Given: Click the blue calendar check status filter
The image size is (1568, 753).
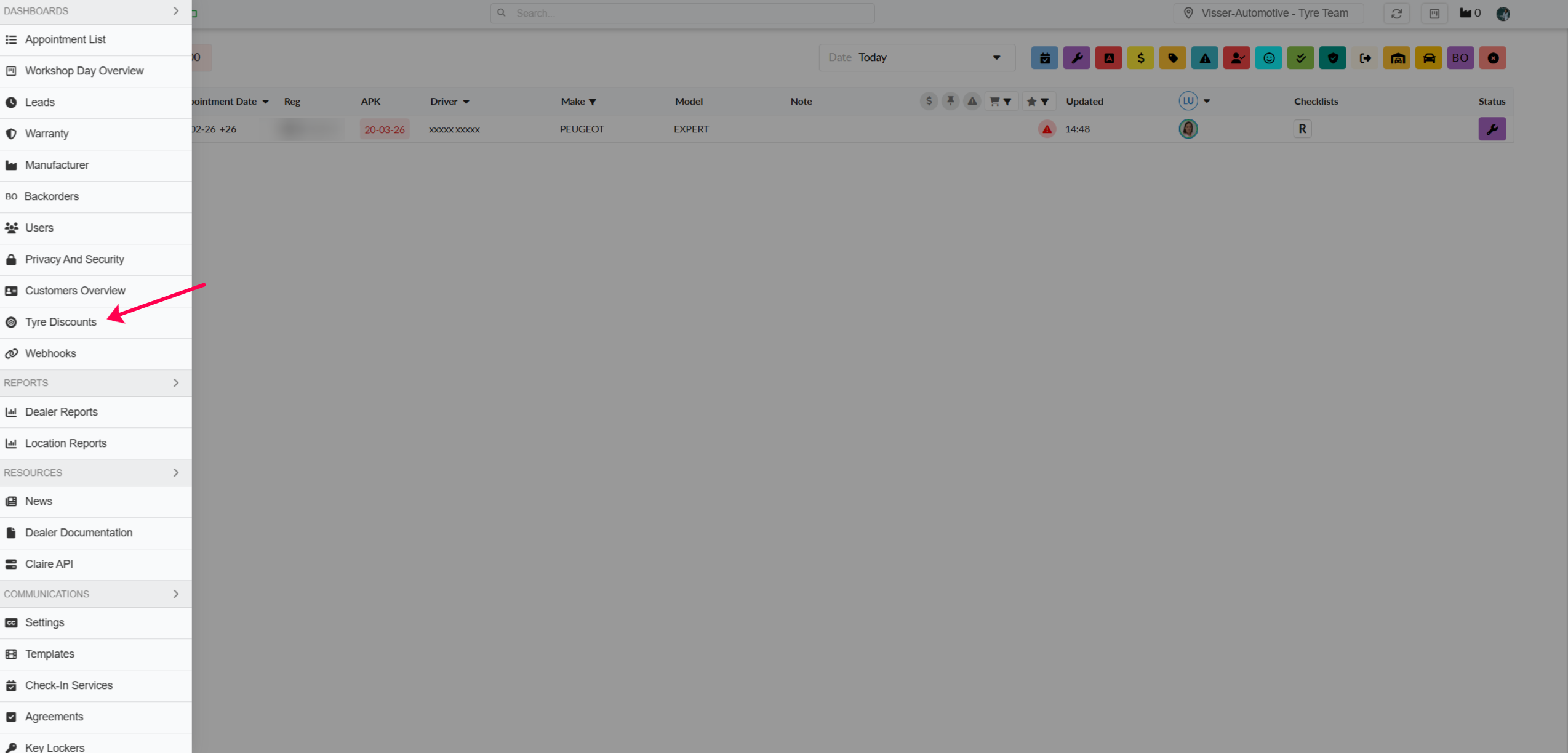Looking at the screenshot, I should [x=1044, y=58].
